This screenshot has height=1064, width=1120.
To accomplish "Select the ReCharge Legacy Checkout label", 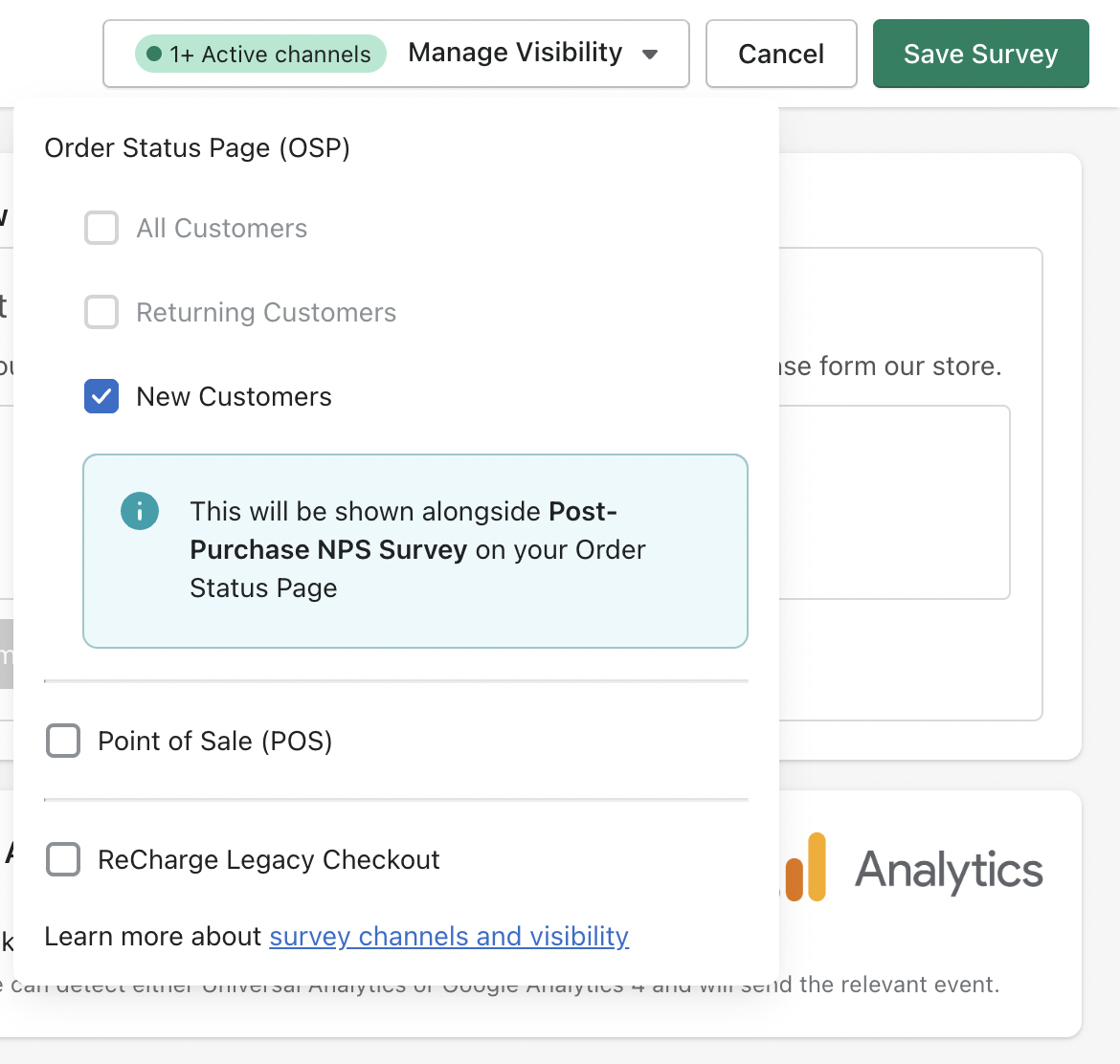I will click(x=269, y=860).
